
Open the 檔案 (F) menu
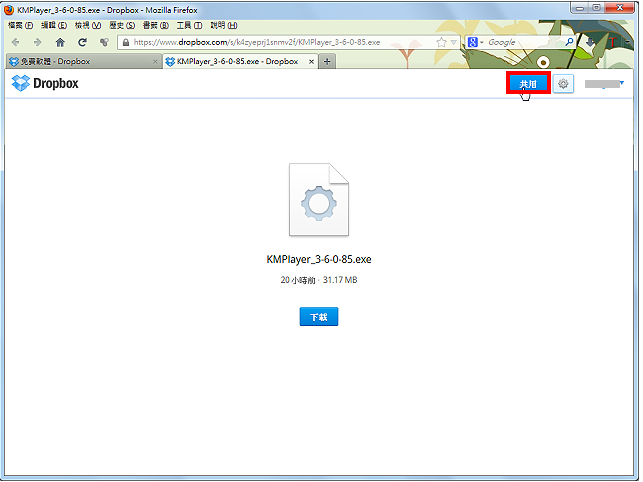[x=21, y=25]
